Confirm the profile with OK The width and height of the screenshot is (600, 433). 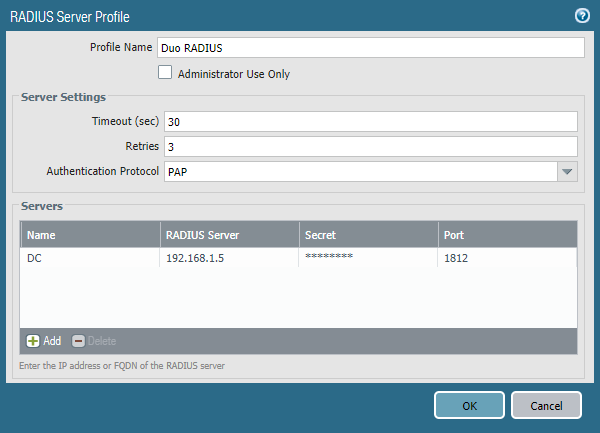pos(469,405)
